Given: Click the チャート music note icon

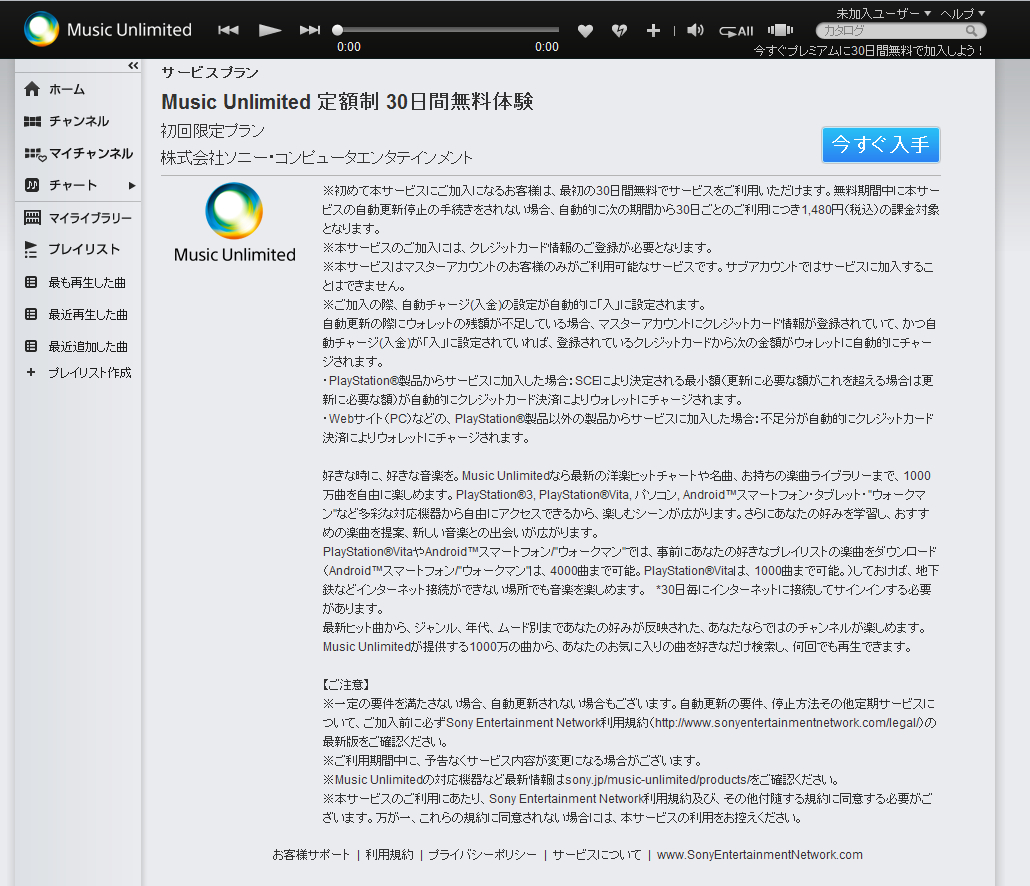Looking at the screenshot, I should [32, 185].
